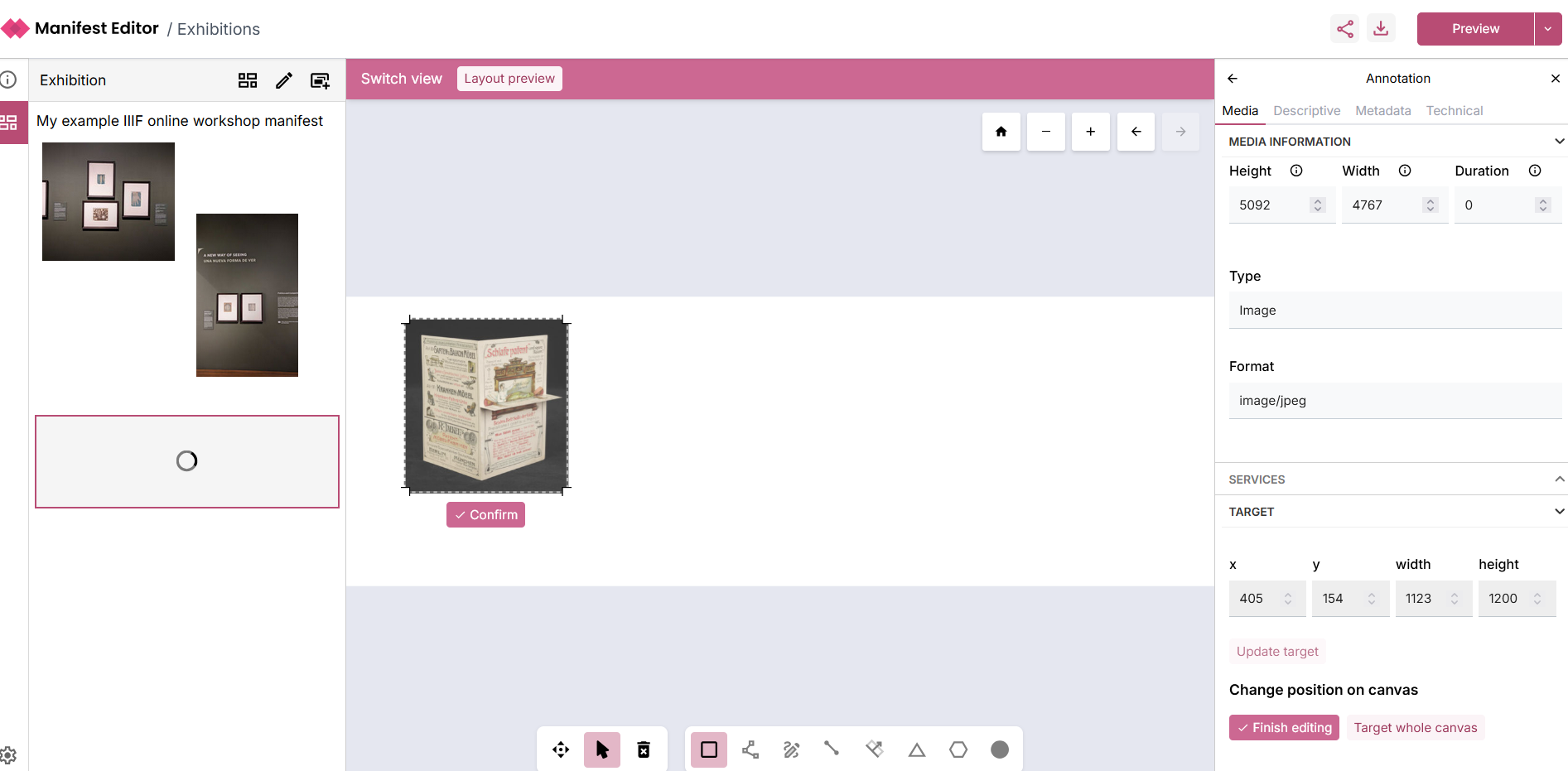Expand the Services section
Image resolution: width=1568 pixels, height=771 pixels.
[1559, 479]
